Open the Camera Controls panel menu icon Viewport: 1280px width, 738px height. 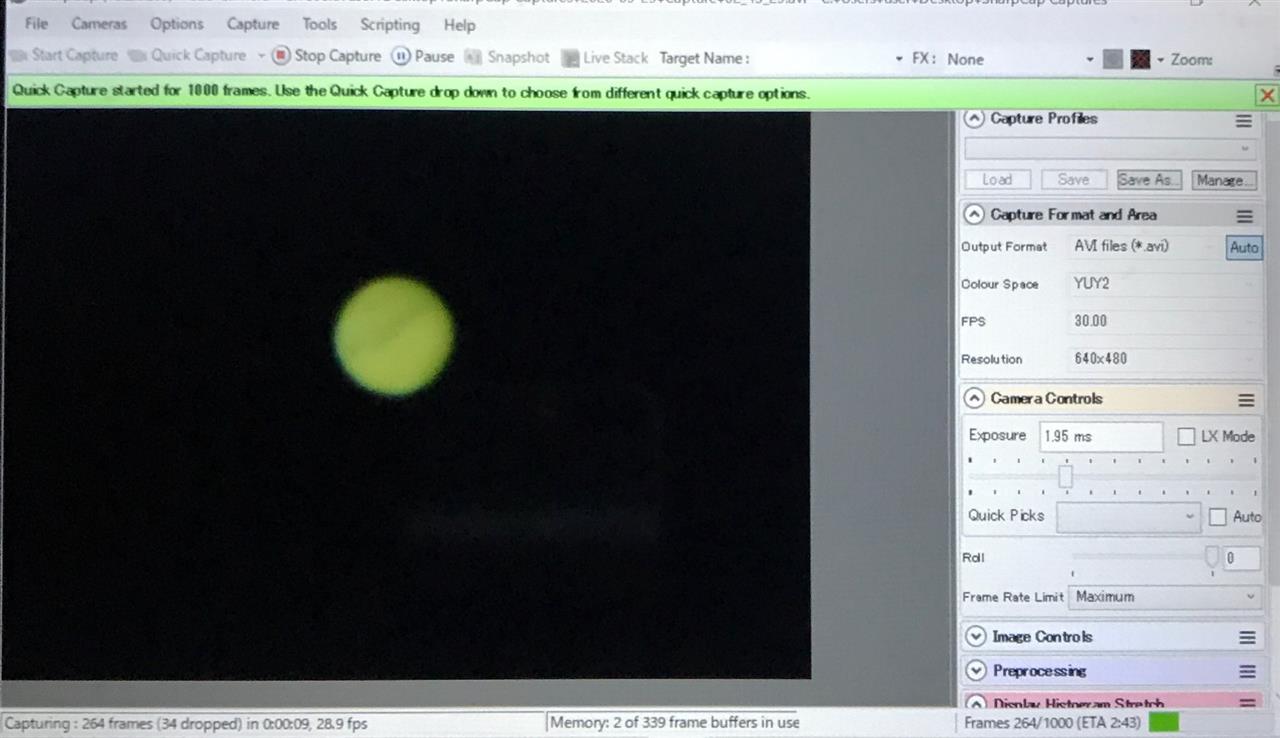1246,400
